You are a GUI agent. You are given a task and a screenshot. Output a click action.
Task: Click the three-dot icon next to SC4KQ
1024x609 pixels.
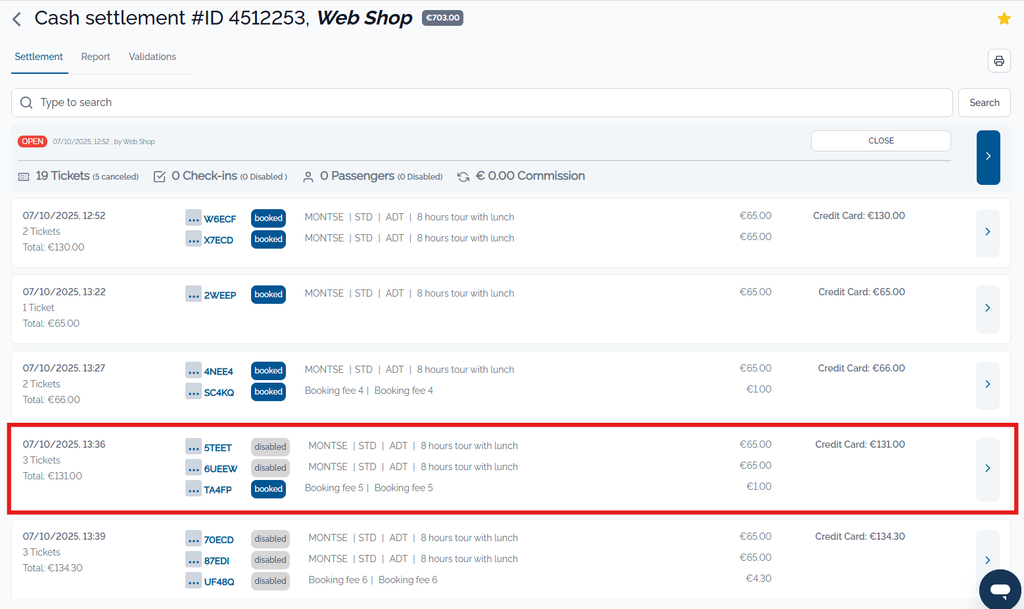click(x=193, y=392)
